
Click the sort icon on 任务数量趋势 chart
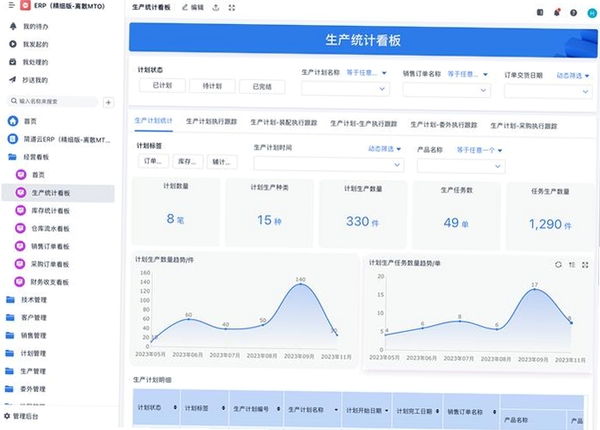(572, 265)
